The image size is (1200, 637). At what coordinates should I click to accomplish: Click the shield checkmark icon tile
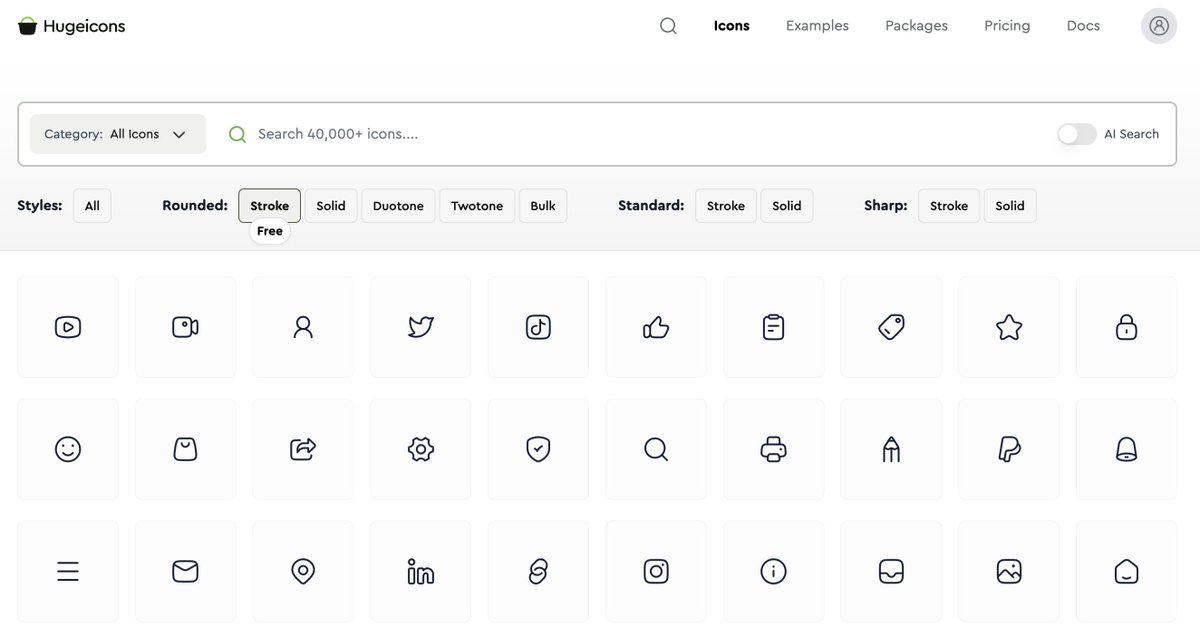tap(538, 449)
